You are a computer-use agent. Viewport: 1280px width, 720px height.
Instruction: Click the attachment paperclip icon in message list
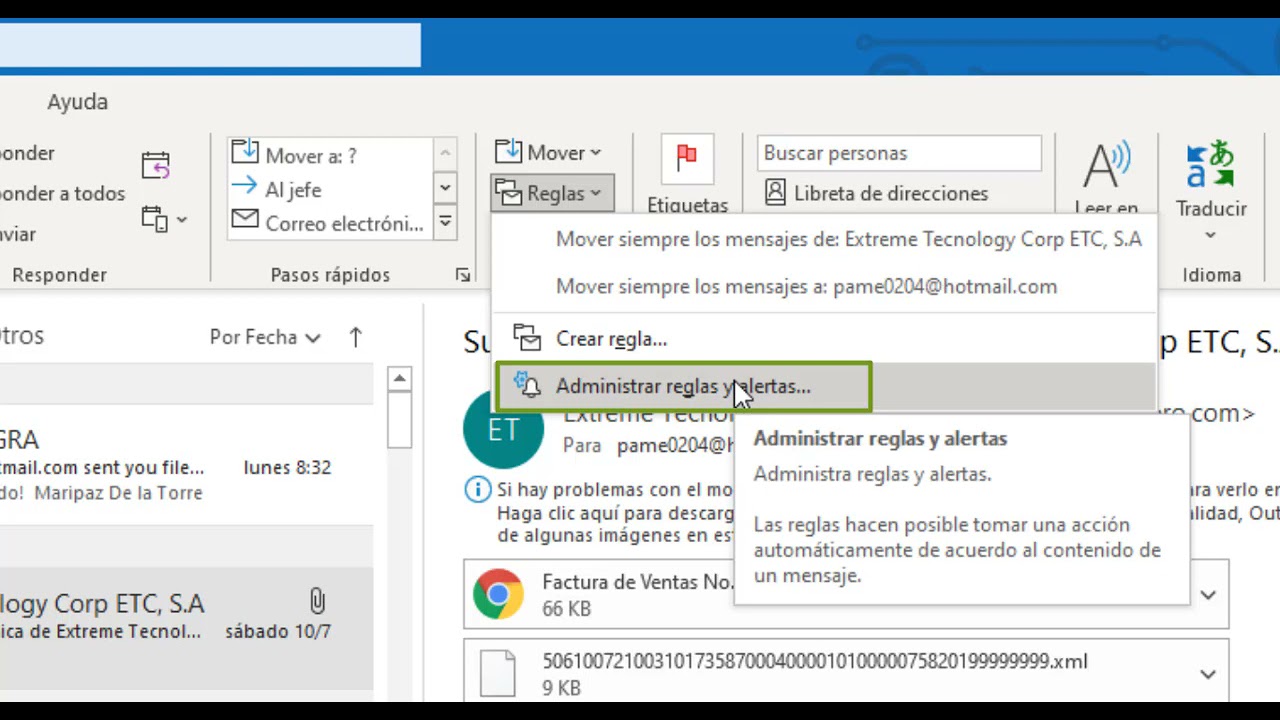316,601
